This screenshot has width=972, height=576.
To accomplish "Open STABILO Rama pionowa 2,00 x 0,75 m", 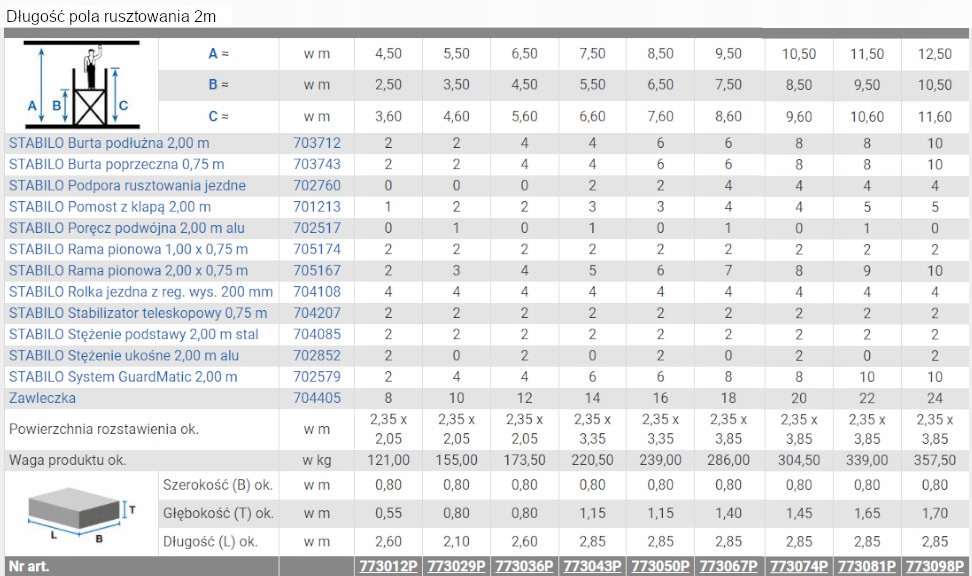I will coord(128,270).
